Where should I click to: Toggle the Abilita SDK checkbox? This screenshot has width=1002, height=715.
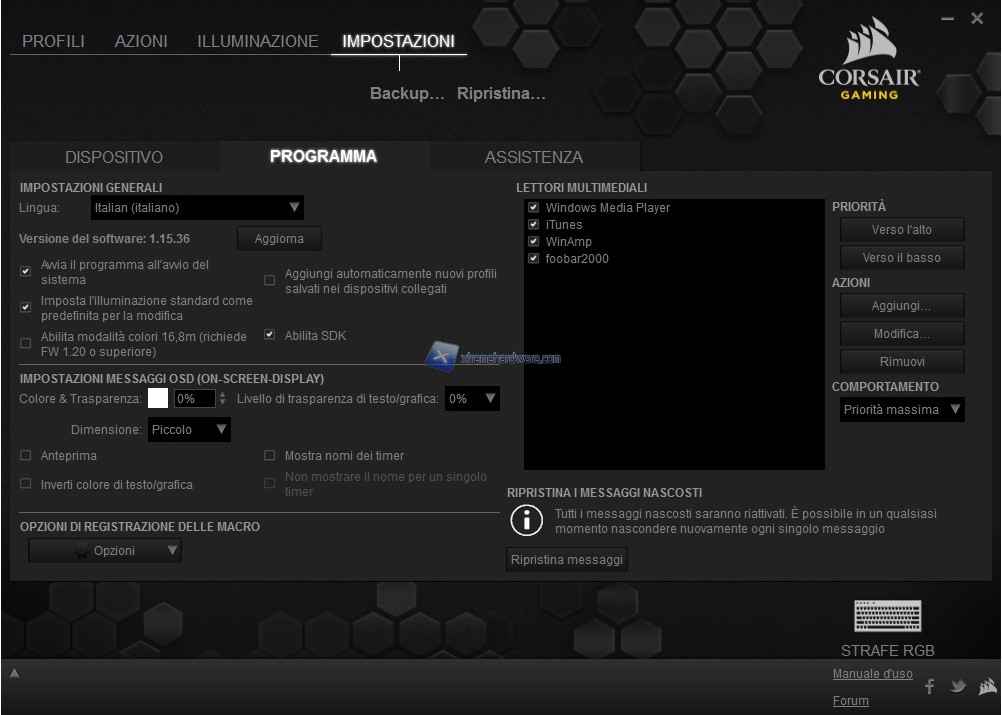pos(270,335)
